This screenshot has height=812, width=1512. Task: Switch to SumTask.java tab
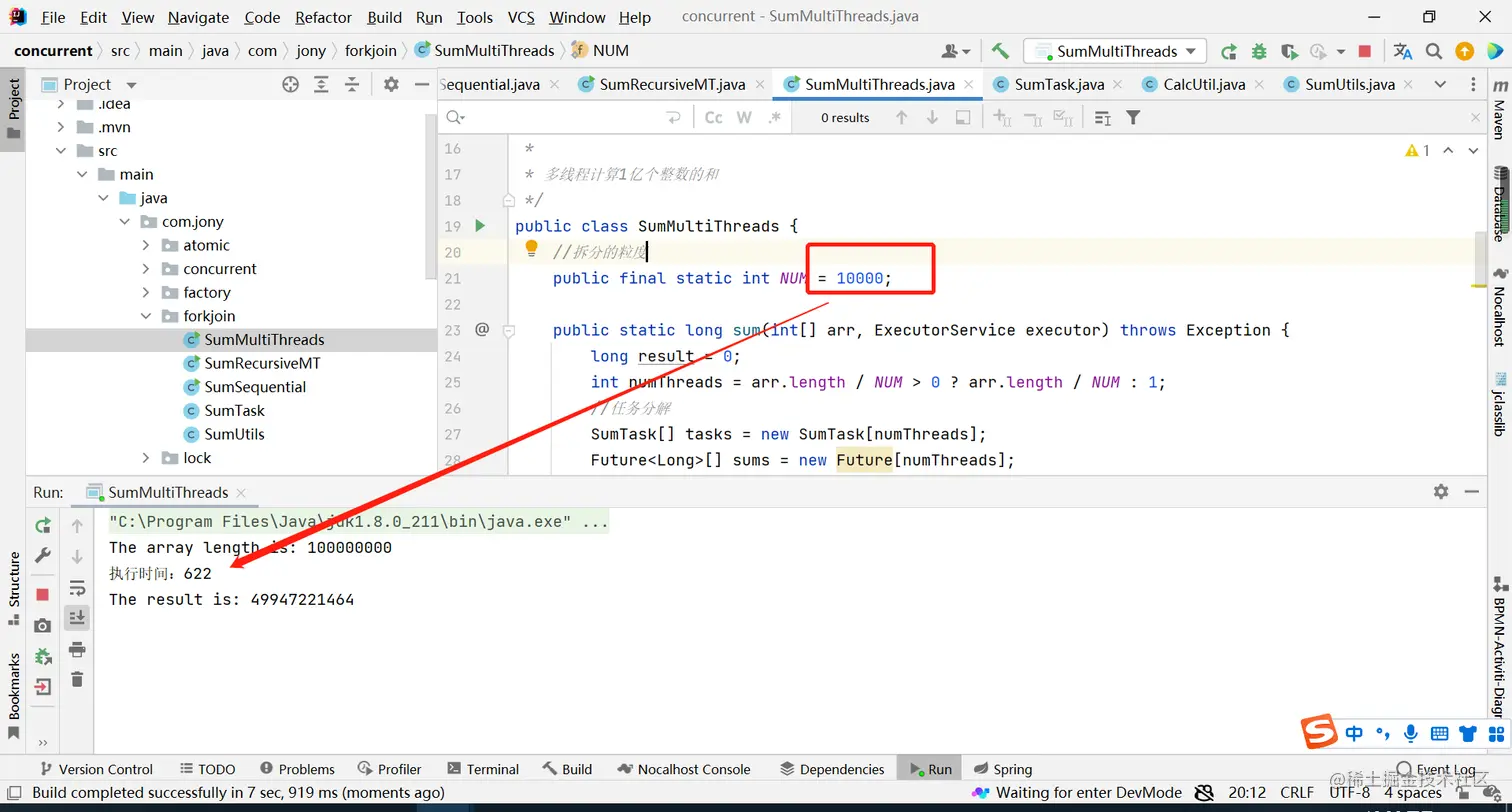1059,85
